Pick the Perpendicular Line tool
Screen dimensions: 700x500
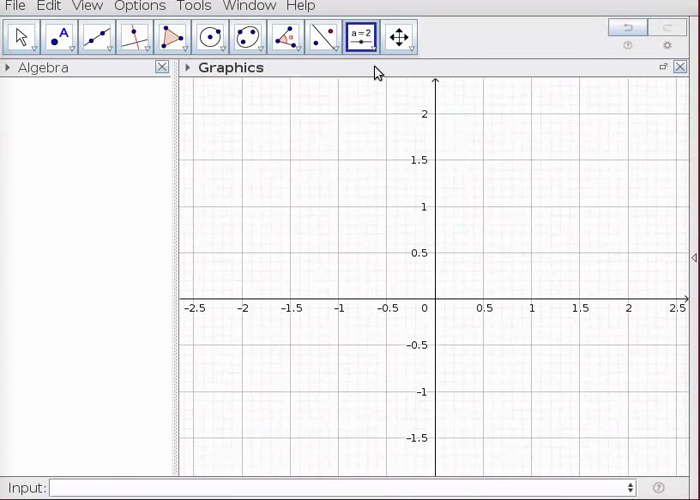pyautogui.click(x=135, y=38)
